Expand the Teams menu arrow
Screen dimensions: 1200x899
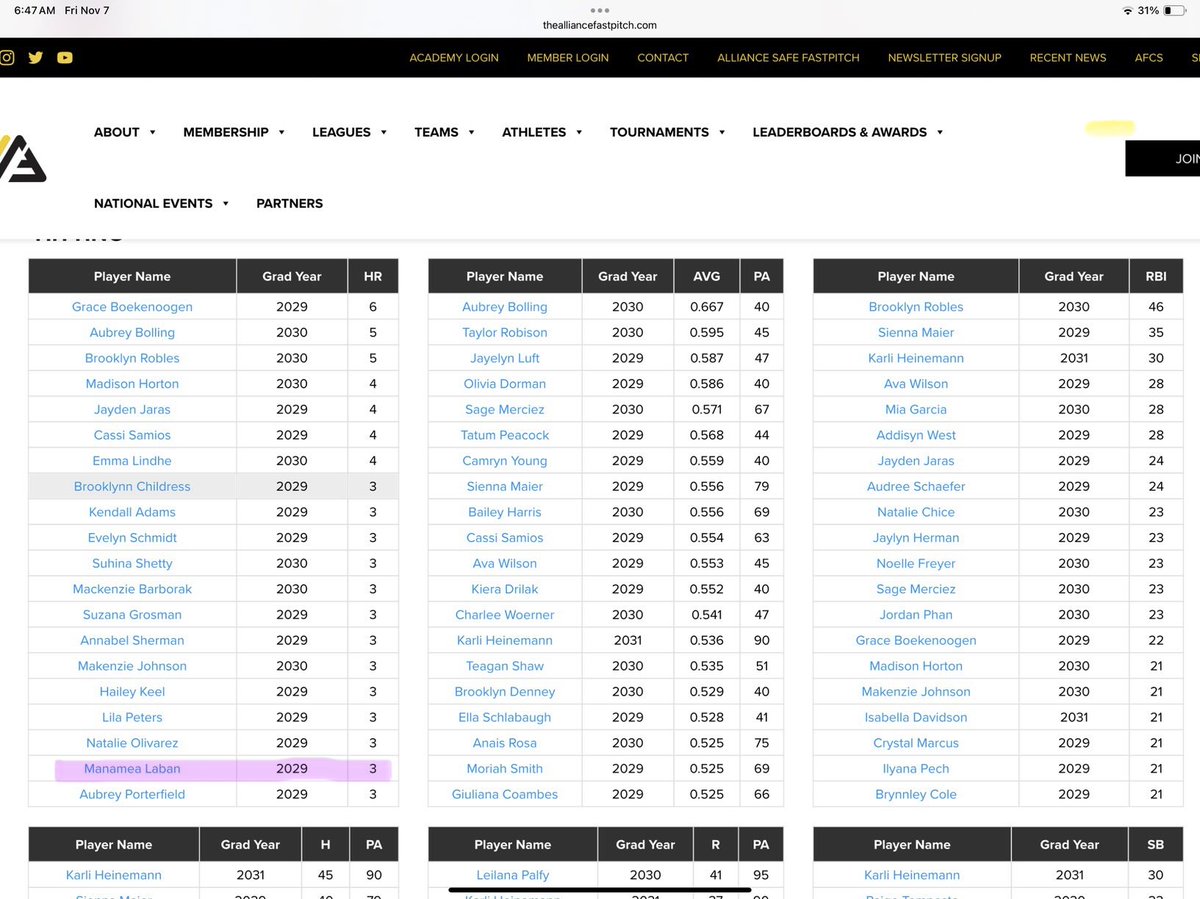click(471, 132)
